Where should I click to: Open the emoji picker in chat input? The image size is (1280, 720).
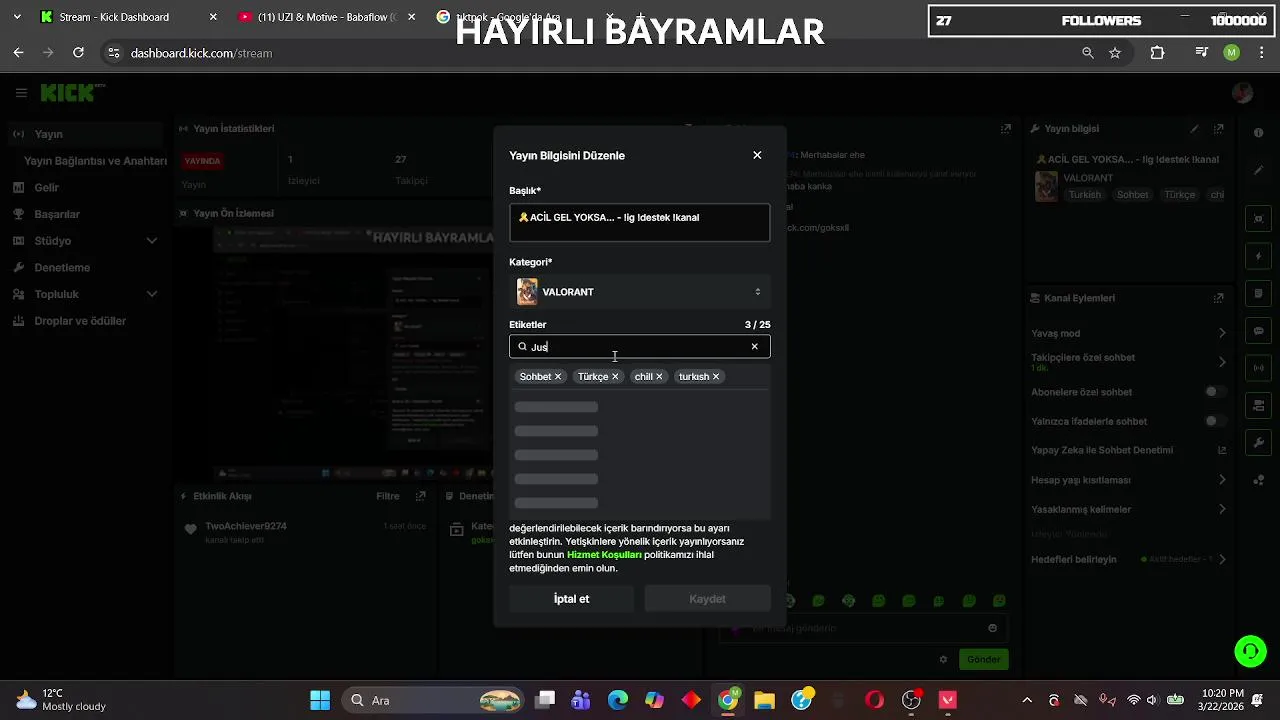point(992,628)
